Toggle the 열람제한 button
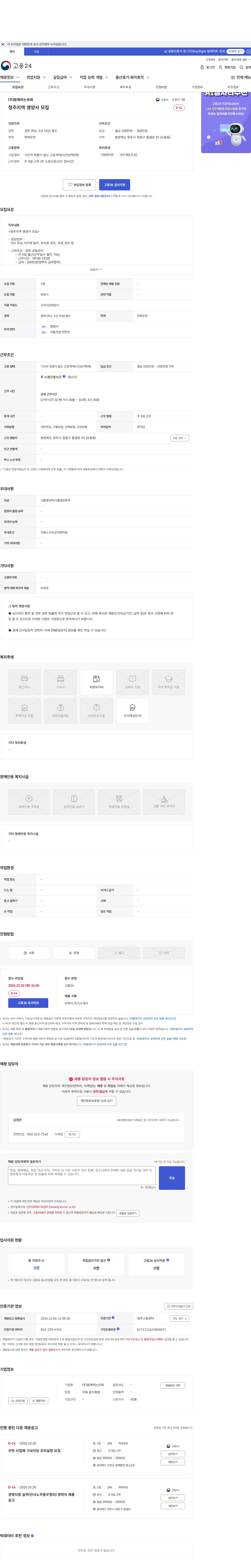Image resolution: width=251 pixels, height=1568 pixels. click(39, 1401)
